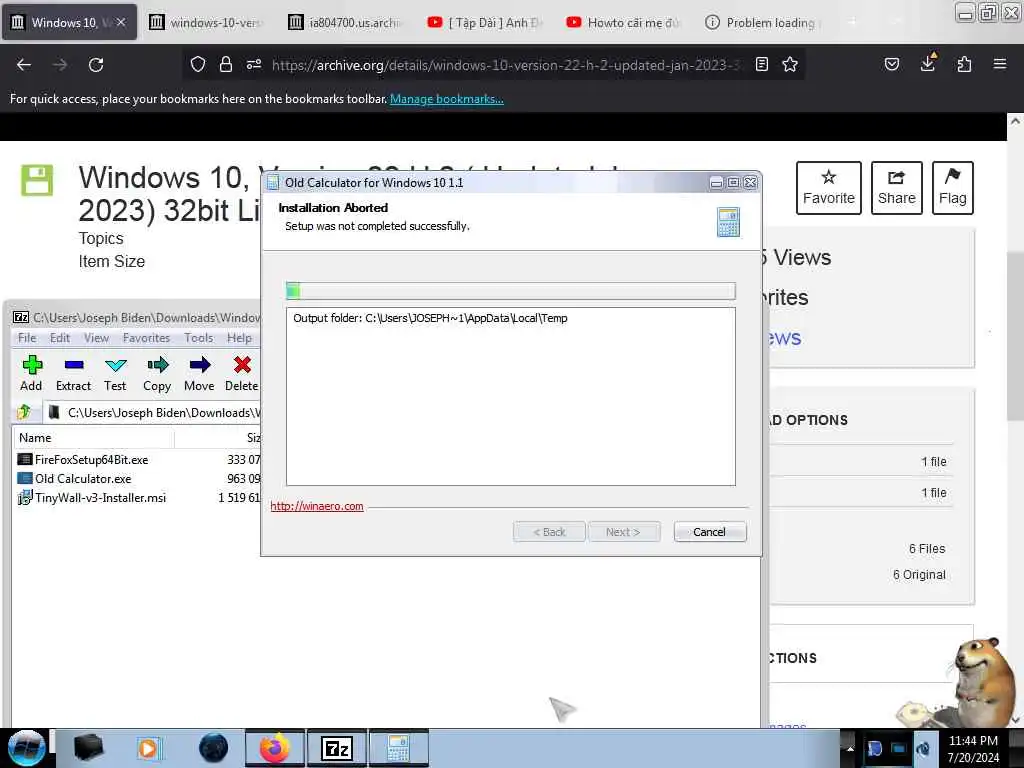
Task: Click Cancel in the installer dialog
Action: point(709,532)
